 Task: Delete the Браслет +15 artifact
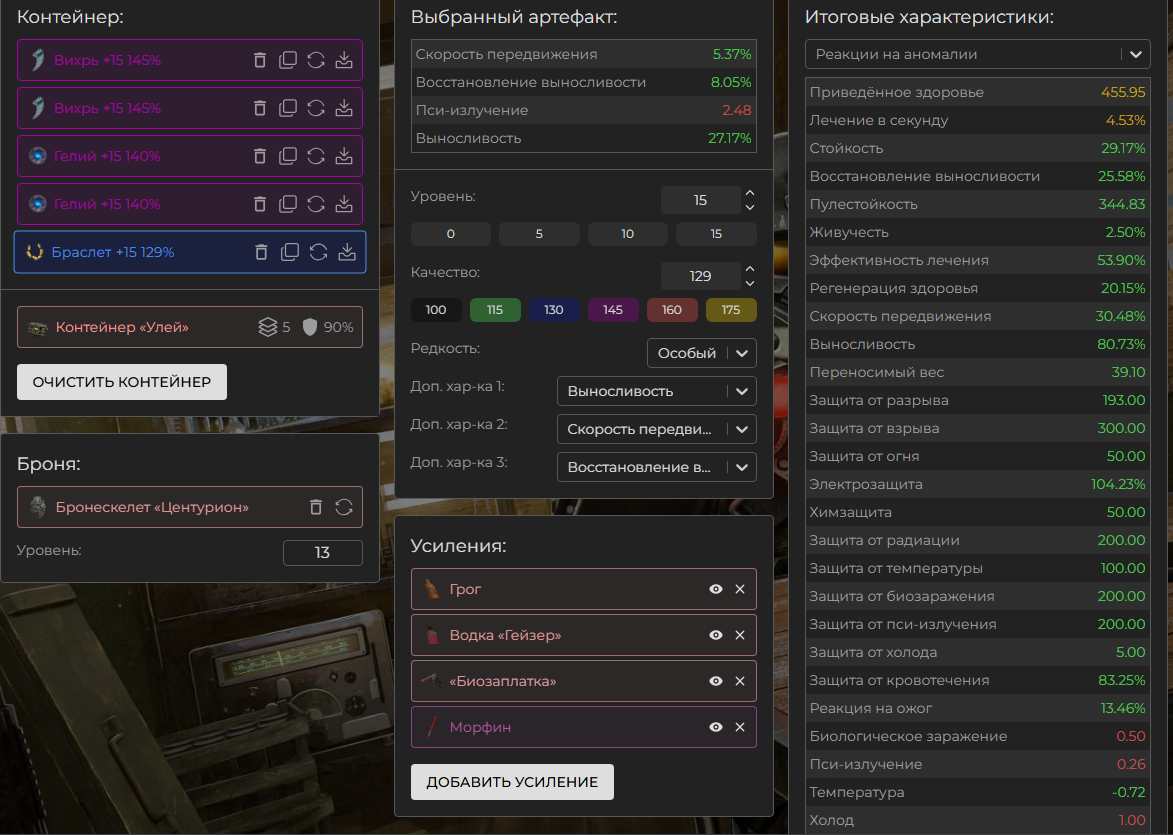click(262, 252)
